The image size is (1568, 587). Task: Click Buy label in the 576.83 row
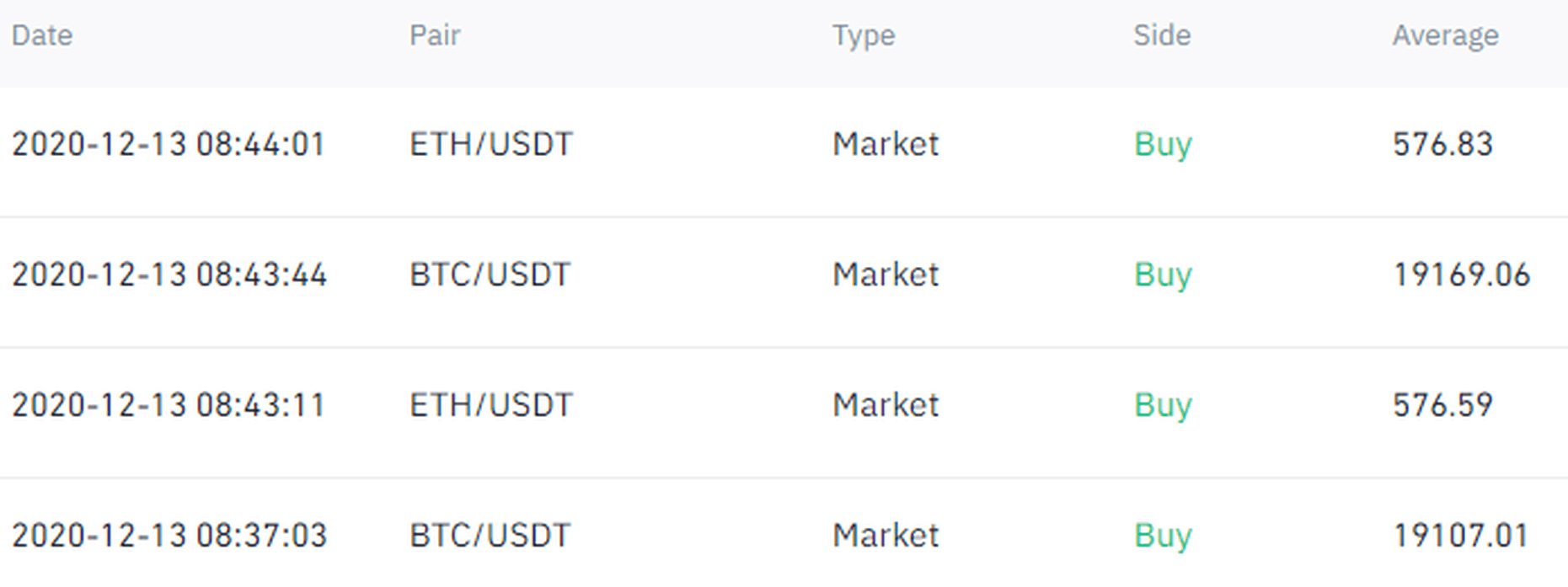coord(1163,144)
